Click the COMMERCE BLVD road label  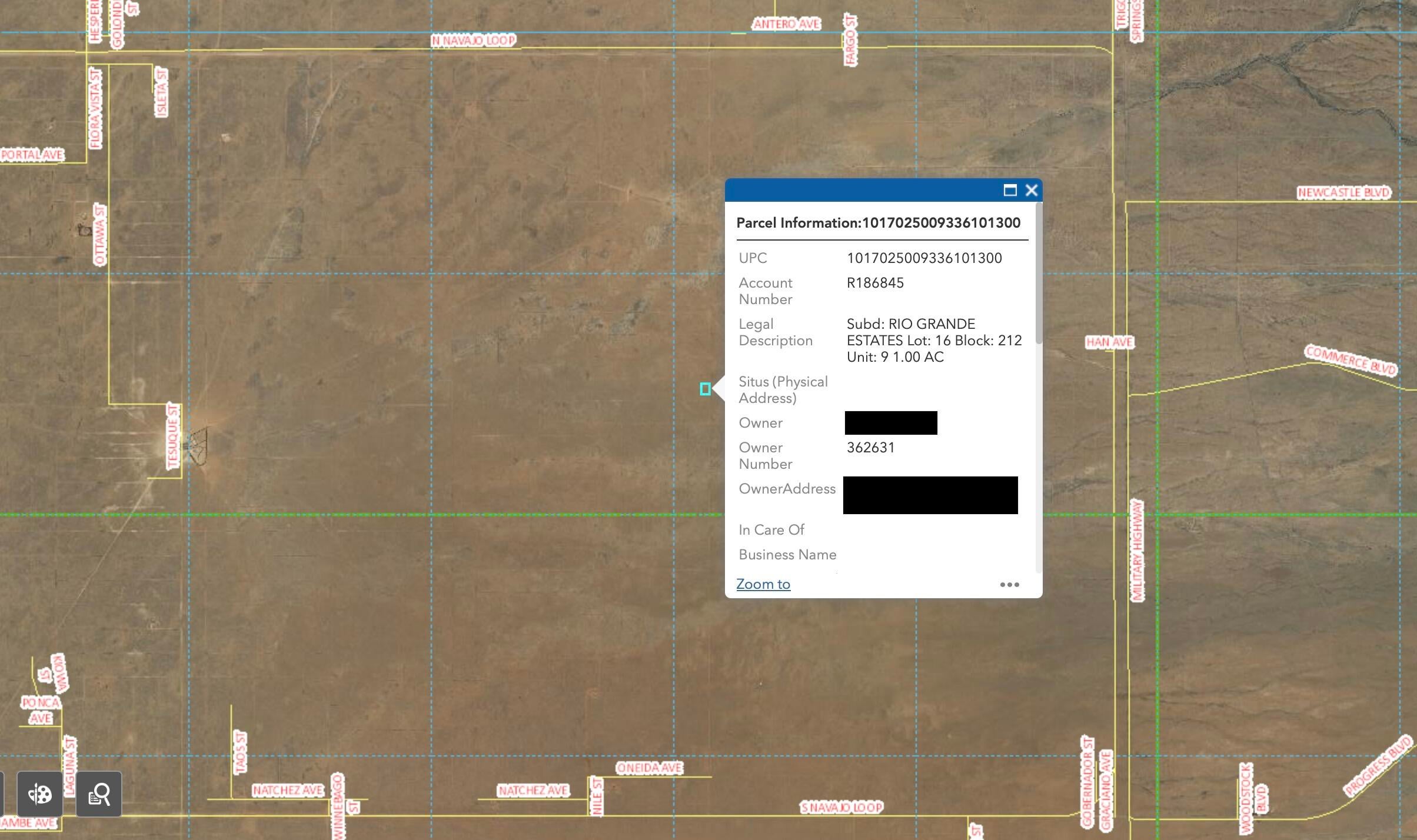(1350, 360)
